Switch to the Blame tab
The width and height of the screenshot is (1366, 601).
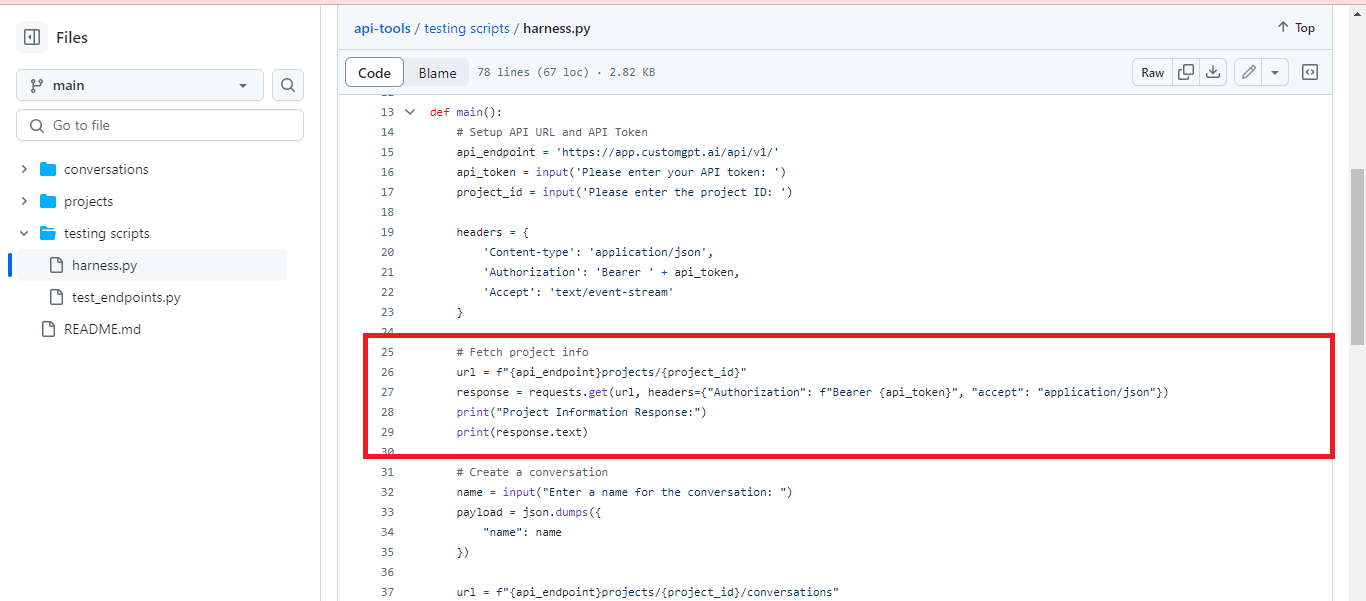coord(437,72)
